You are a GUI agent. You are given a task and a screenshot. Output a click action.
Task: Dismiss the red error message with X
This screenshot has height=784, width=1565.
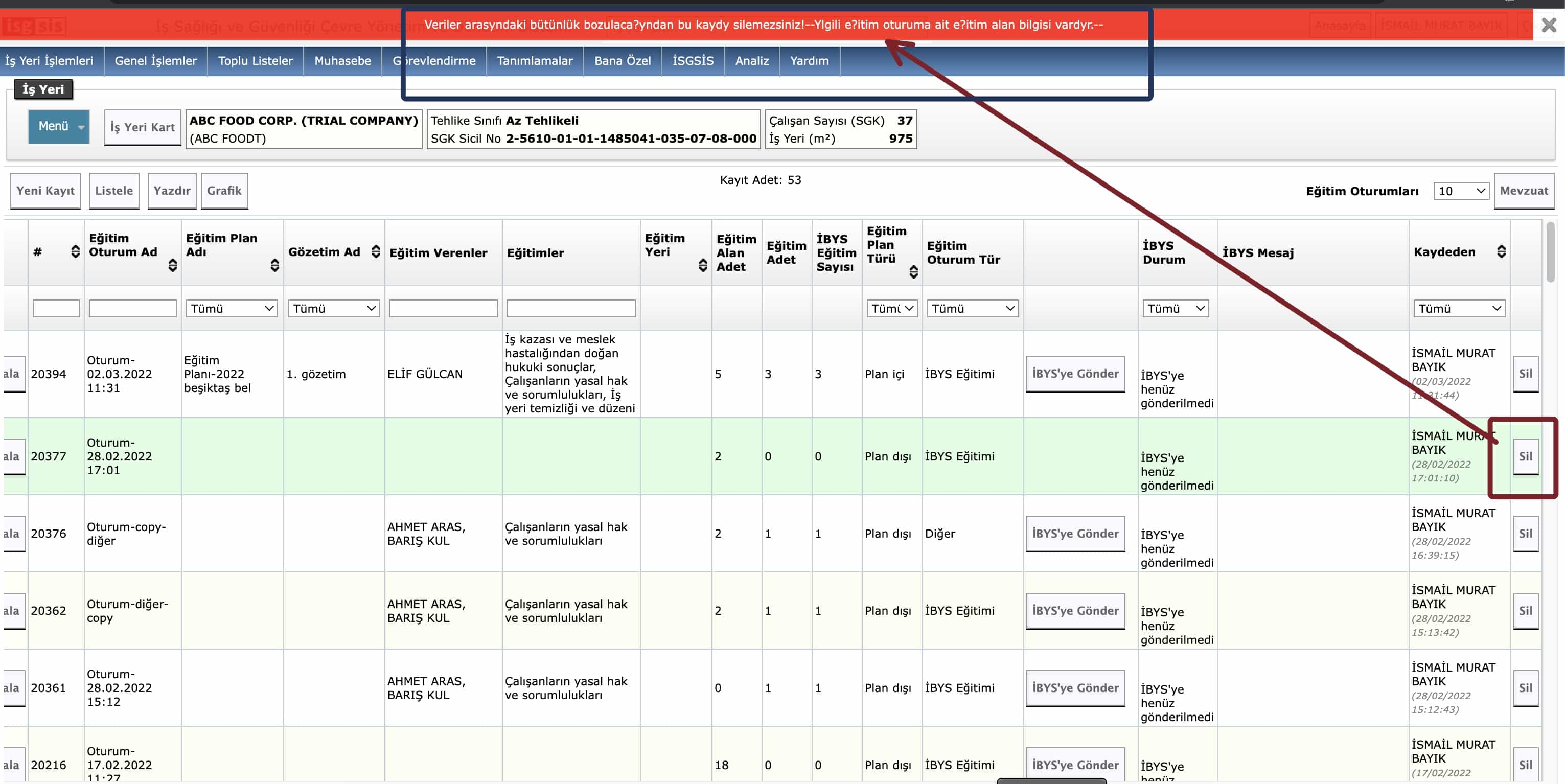point(1549,25)
